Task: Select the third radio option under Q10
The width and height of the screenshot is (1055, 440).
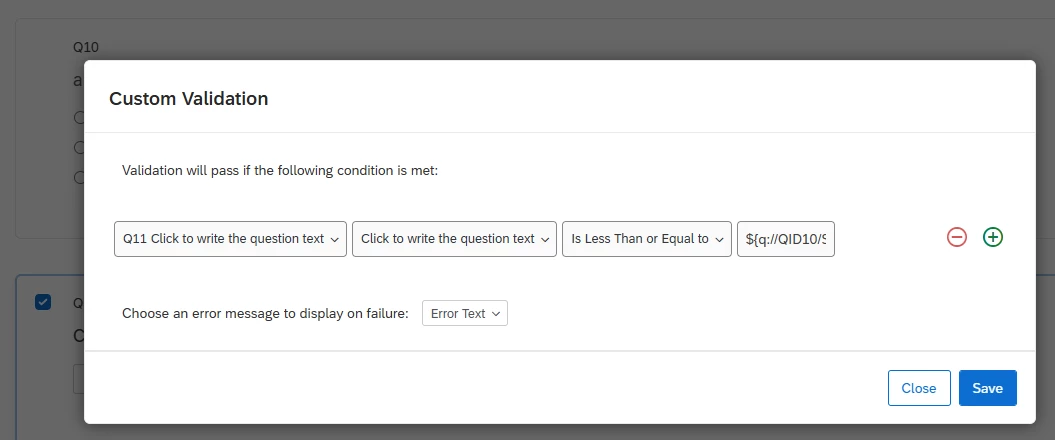Action: [x=78, y=178]
